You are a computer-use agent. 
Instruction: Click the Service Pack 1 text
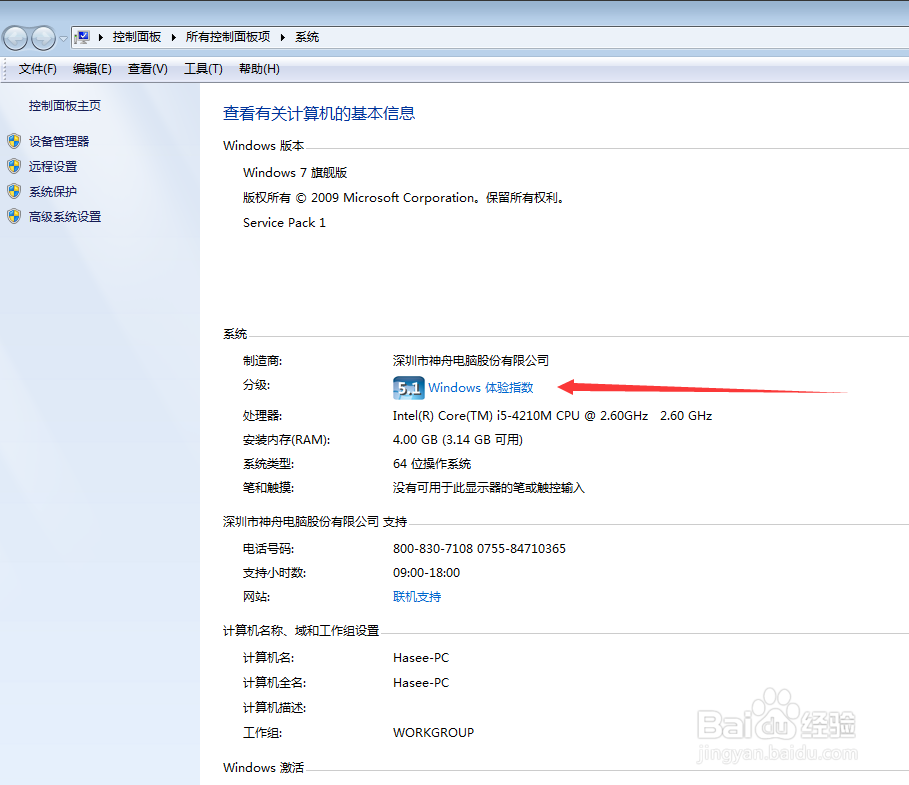pos(284,223)
